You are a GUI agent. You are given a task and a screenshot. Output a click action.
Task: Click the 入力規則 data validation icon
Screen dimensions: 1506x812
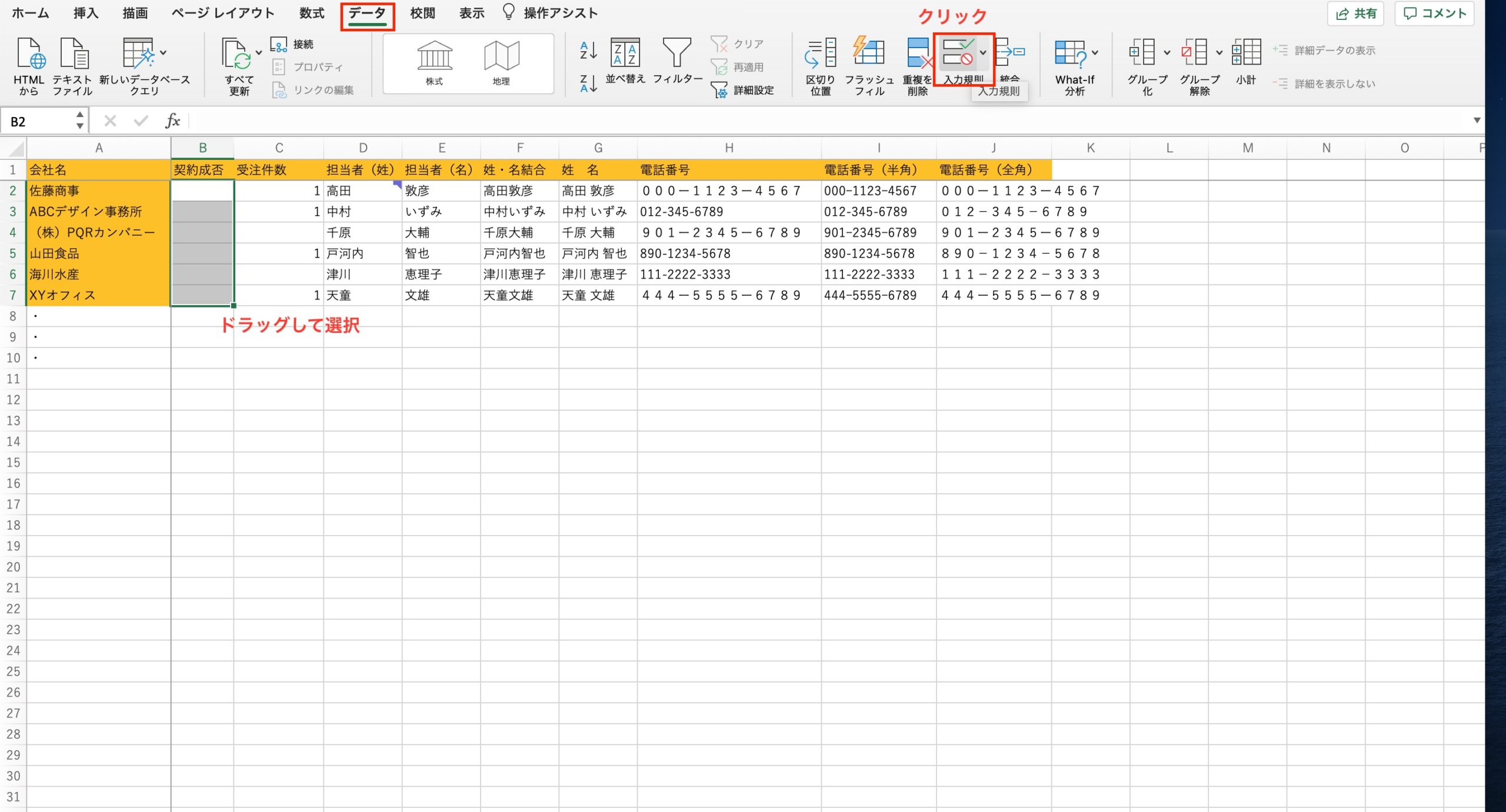tap(958, 53)
